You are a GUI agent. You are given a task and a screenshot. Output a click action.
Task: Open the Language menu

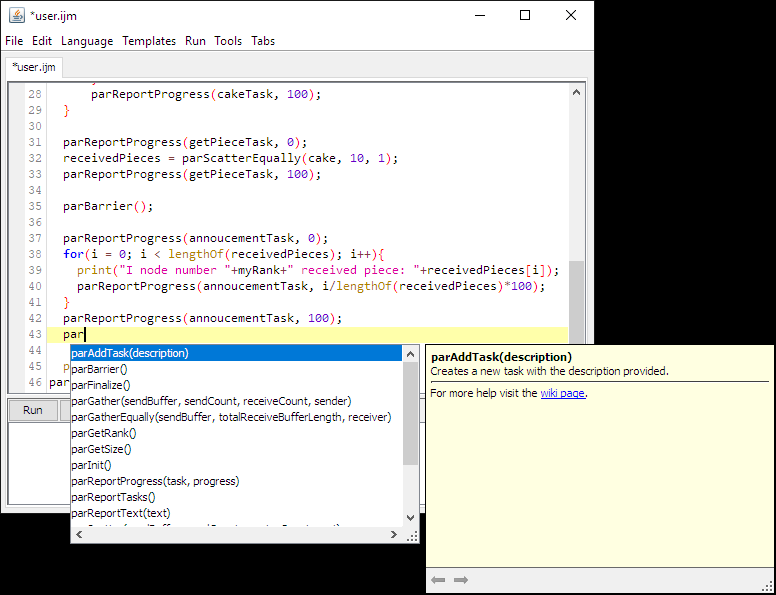(87, 41)
